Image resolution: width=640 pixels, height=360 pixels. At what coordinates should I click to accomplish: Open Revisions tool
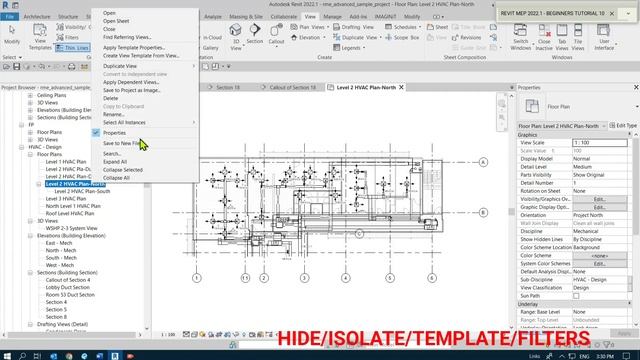point(467,38)
